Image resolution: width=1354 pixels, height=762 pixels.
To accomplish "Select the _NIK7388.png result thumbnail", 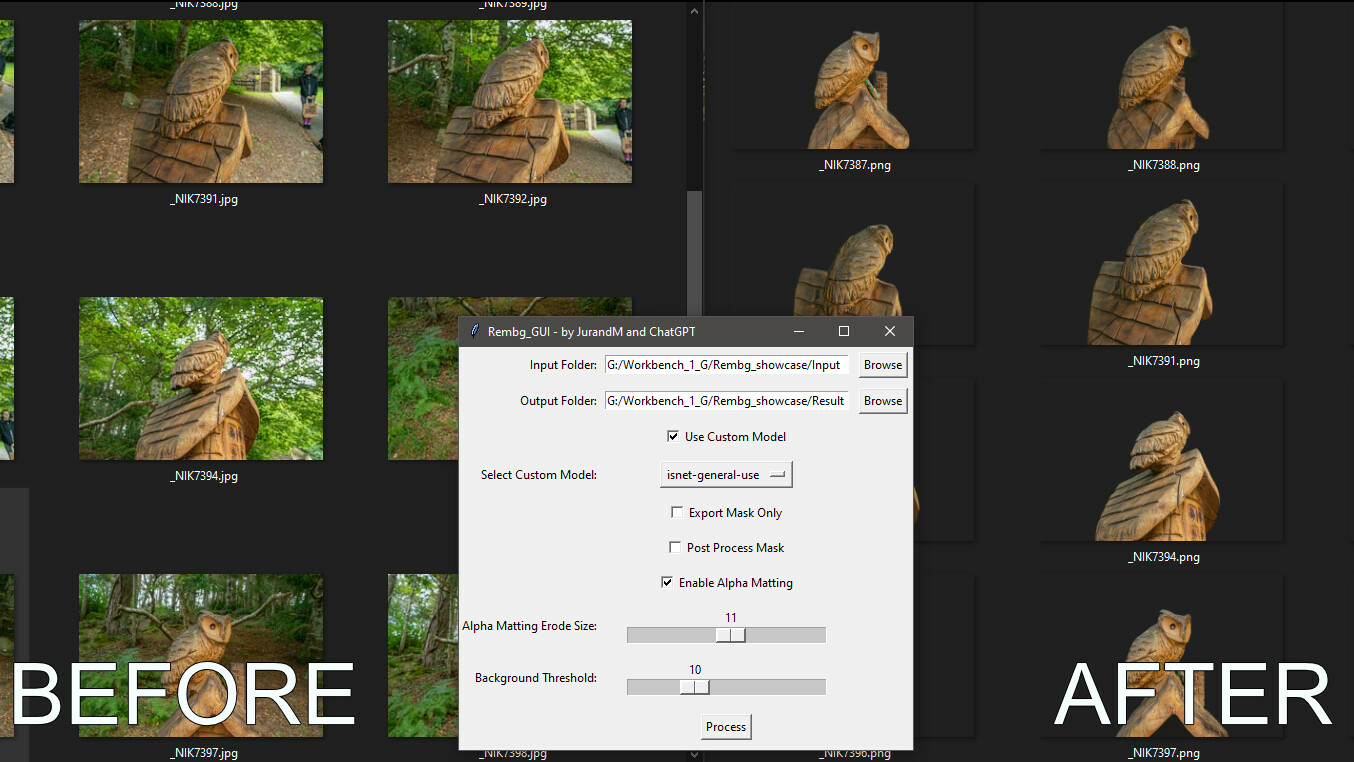I will coord(1162,80).
